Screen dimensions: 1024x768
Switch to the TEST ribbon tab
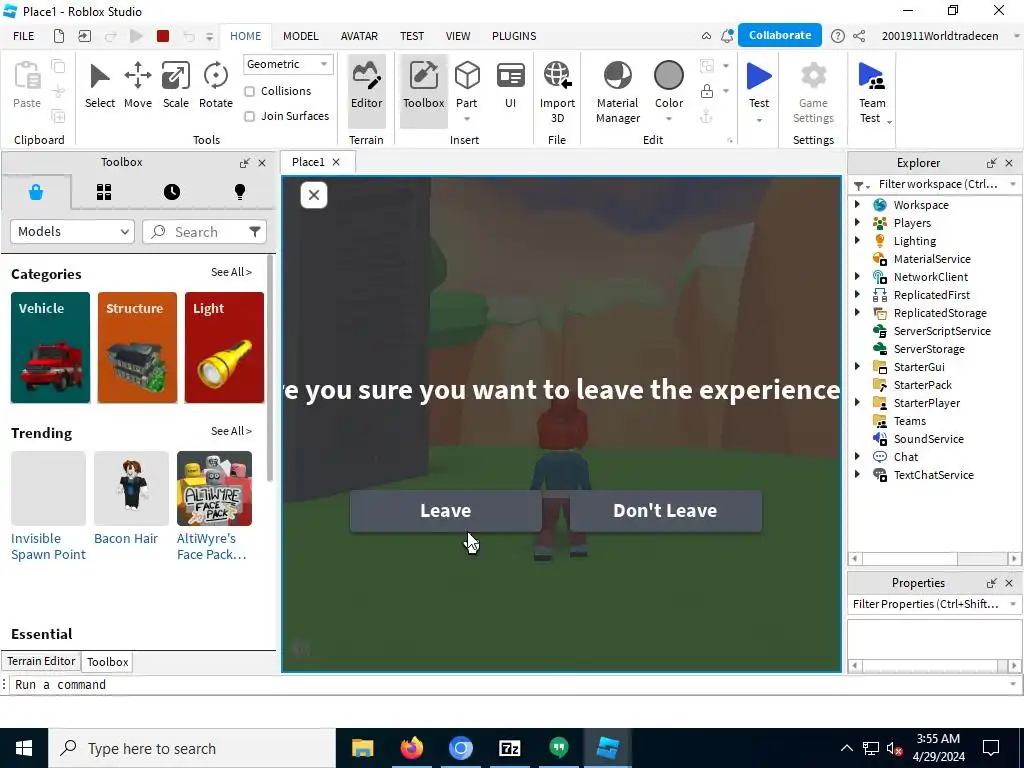[x=411, y=36]
